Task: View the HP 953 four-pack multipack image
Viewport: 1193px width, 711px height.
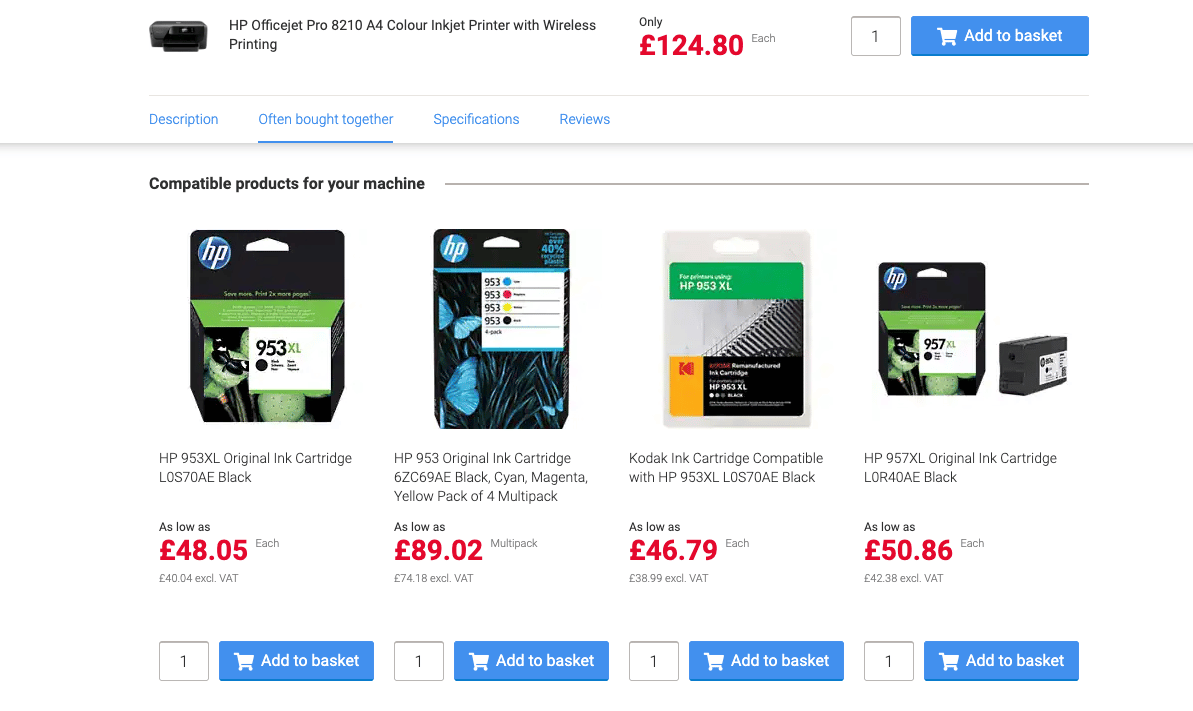Action: [x=501, y=327]
